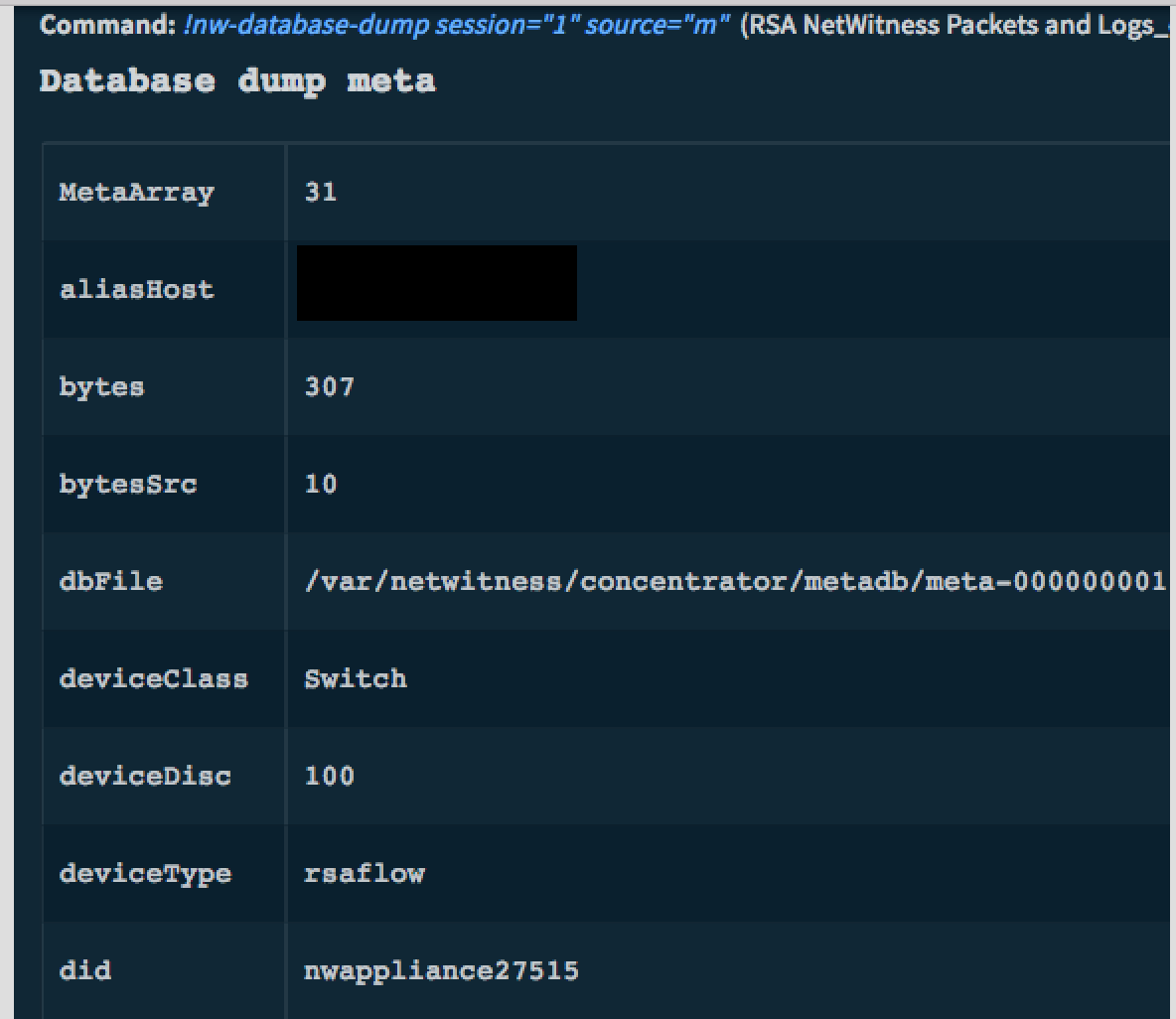Click the bytes value 307

coord(329,386)
